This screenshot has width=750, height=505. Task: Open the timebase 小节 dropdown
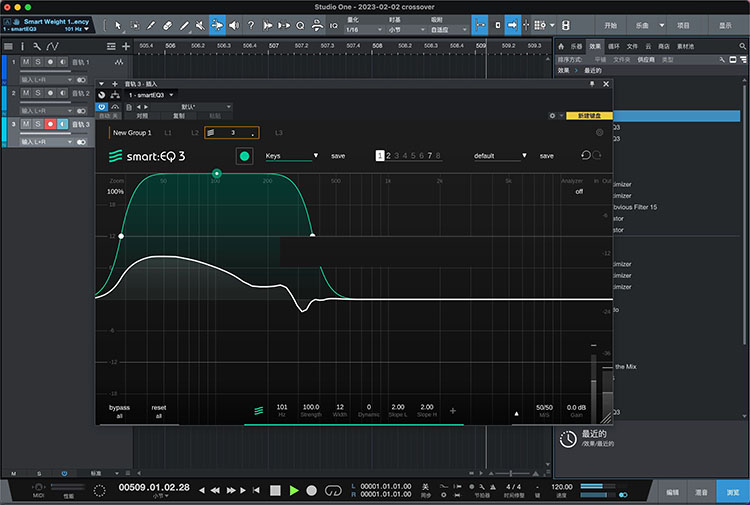[406, 30]
